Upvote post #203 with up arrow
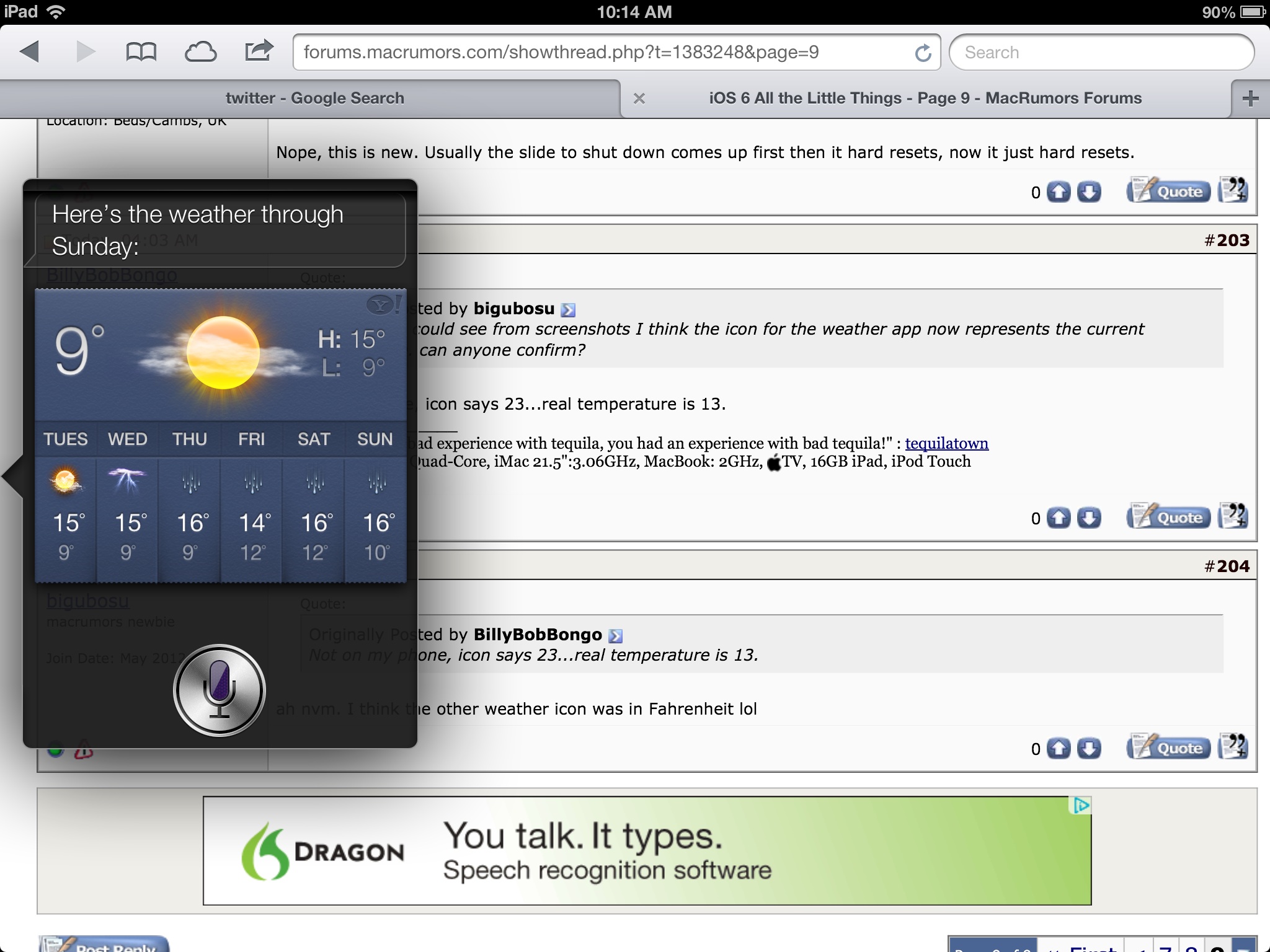 point(1059,518)
